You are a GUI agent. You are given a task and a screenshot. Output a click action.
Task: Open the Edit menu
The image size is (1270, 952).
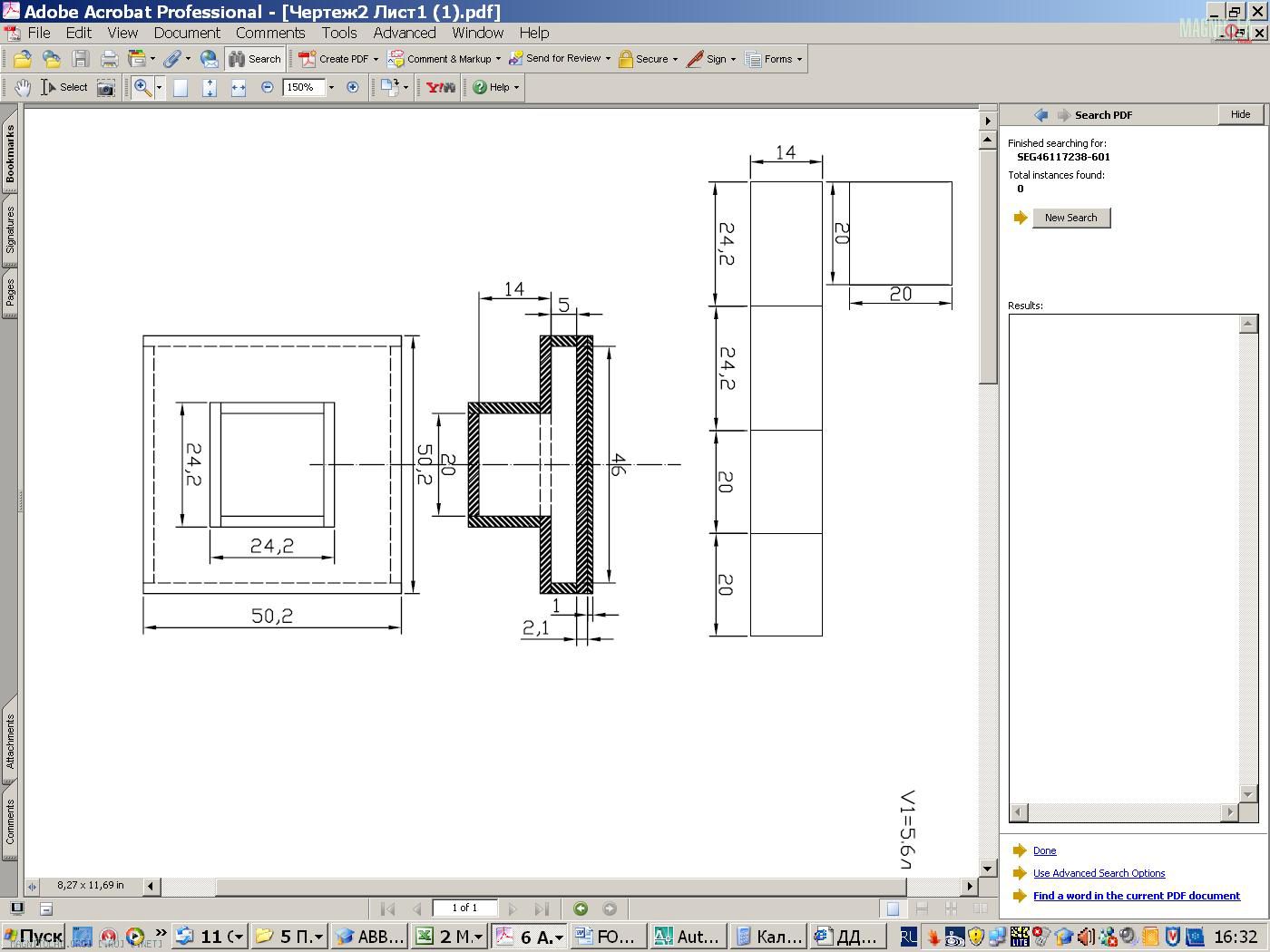[x=79, y=33]
